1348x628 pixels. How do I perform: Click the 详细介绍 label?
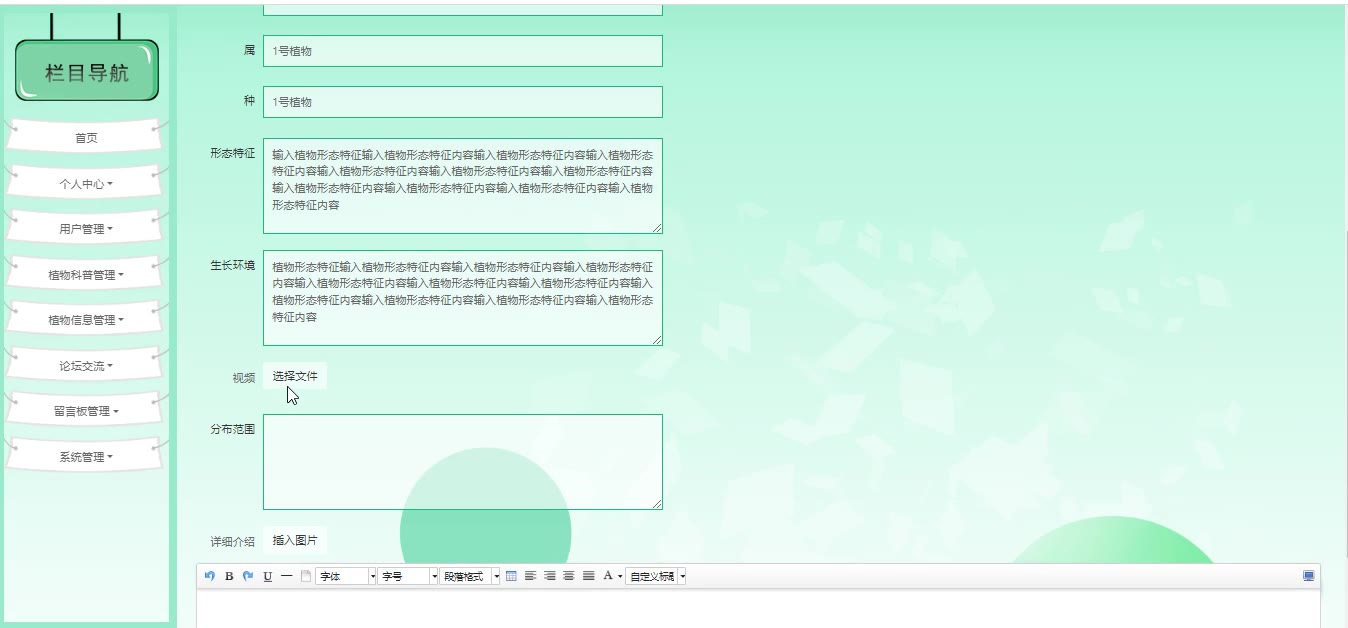(232, 541)
